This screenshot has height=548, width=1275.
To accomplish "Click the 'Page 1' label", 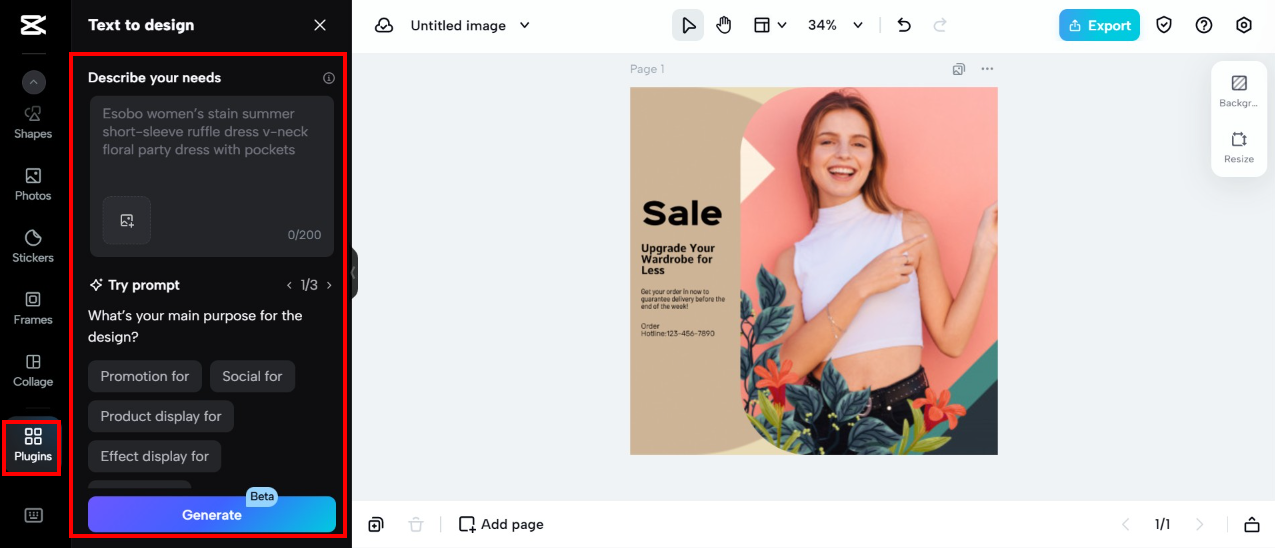I will click(x=647, y=69).
